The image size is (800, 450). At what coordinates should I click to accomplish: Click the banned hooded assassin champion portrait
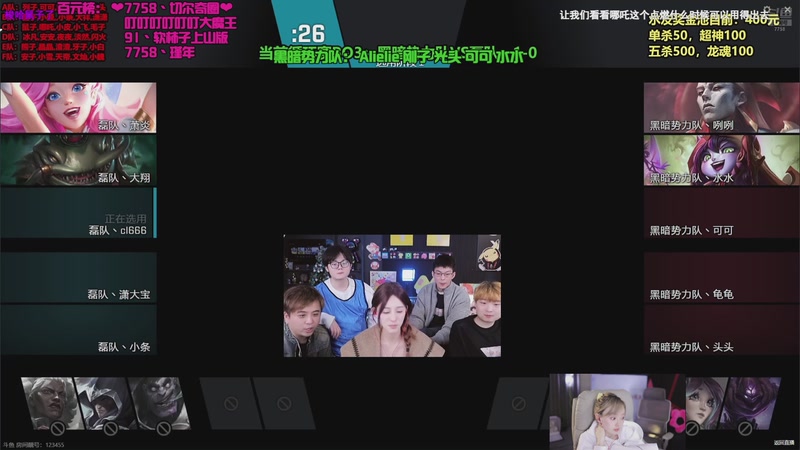coord(105,404)
